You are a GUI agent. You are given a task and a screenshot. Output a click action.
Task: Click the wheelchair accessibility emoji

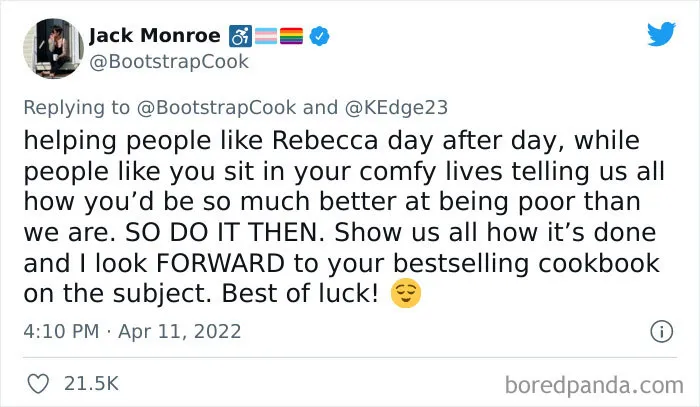point(240,36)
